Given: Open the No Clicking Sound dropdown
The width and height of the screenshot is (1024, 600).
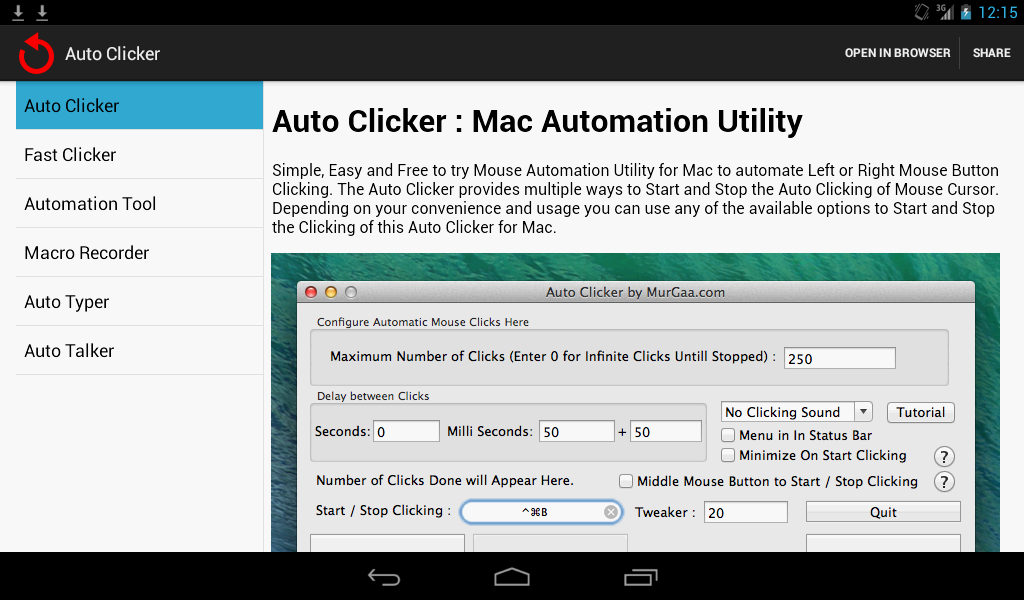Looking at the screenshot, I should 797,412.
